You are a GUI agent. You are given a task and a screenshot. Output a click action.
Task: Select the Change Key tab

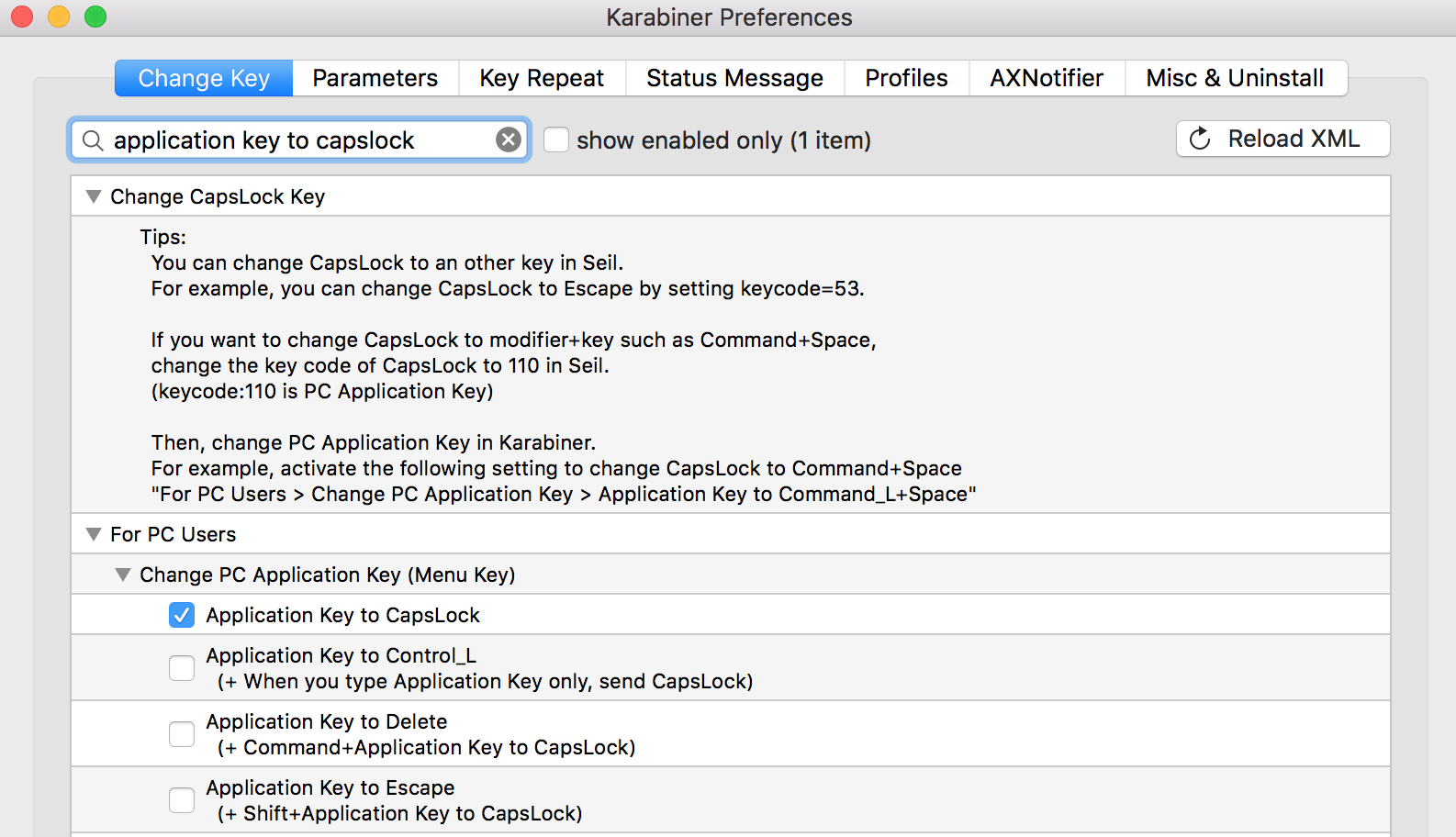point(204,78)
